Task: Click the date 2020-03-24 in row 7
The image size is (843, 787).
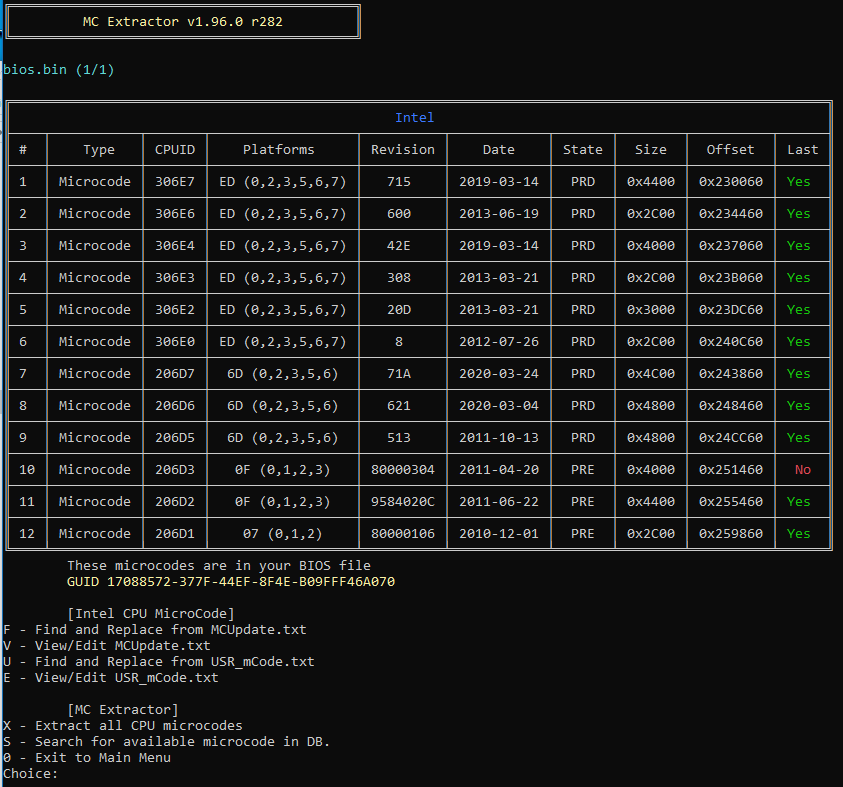Action: point(498,373)
